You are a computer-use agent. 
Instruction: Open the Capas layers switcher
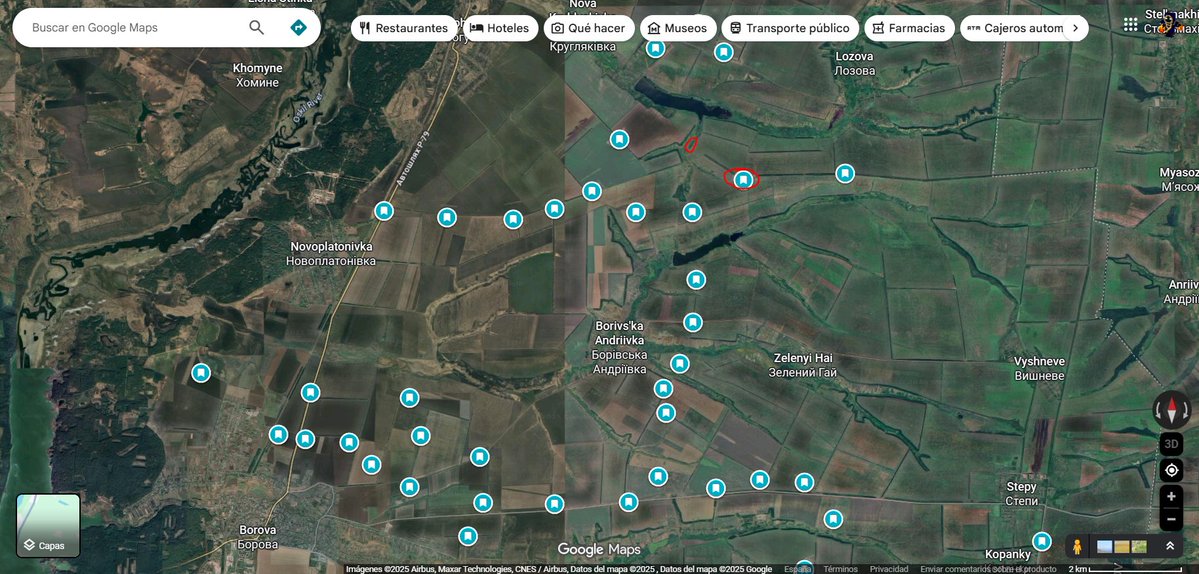pos(48,526)
